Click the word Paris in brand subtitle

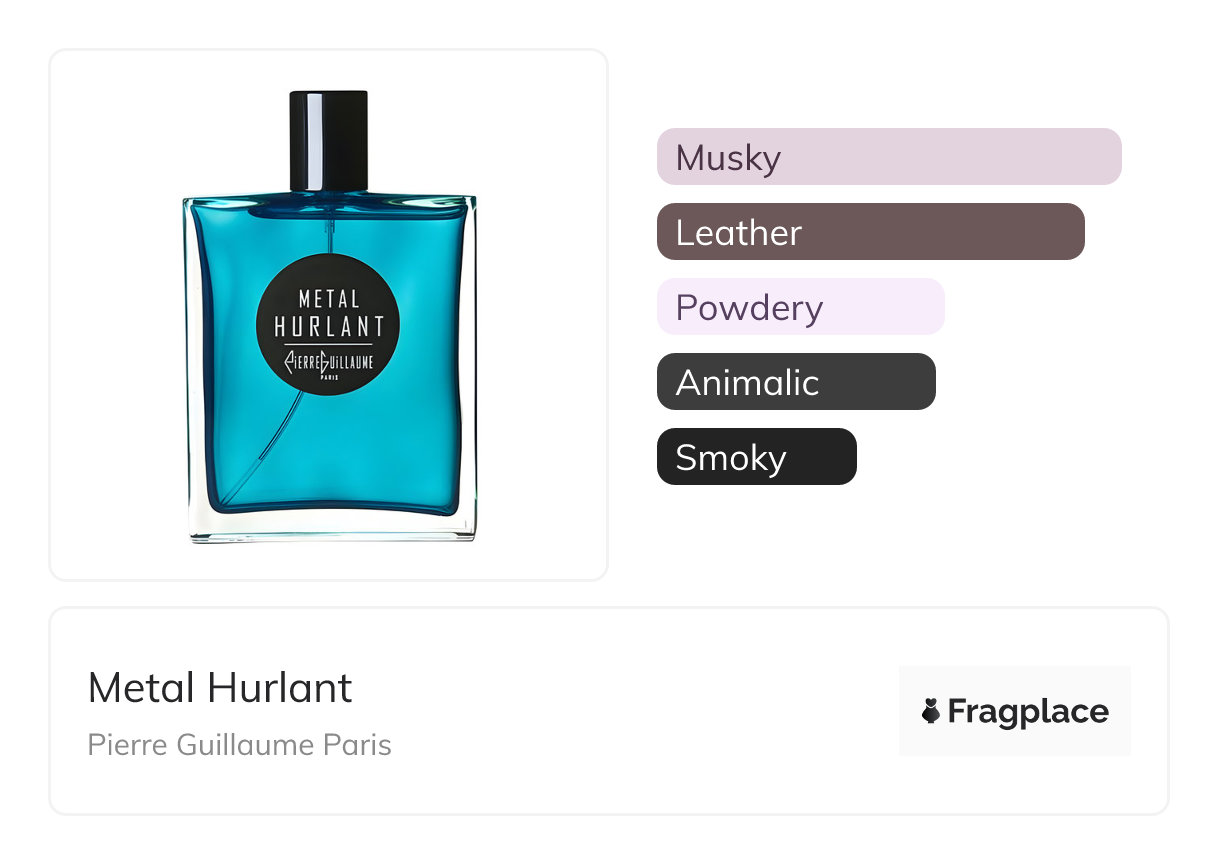(360, 745)
